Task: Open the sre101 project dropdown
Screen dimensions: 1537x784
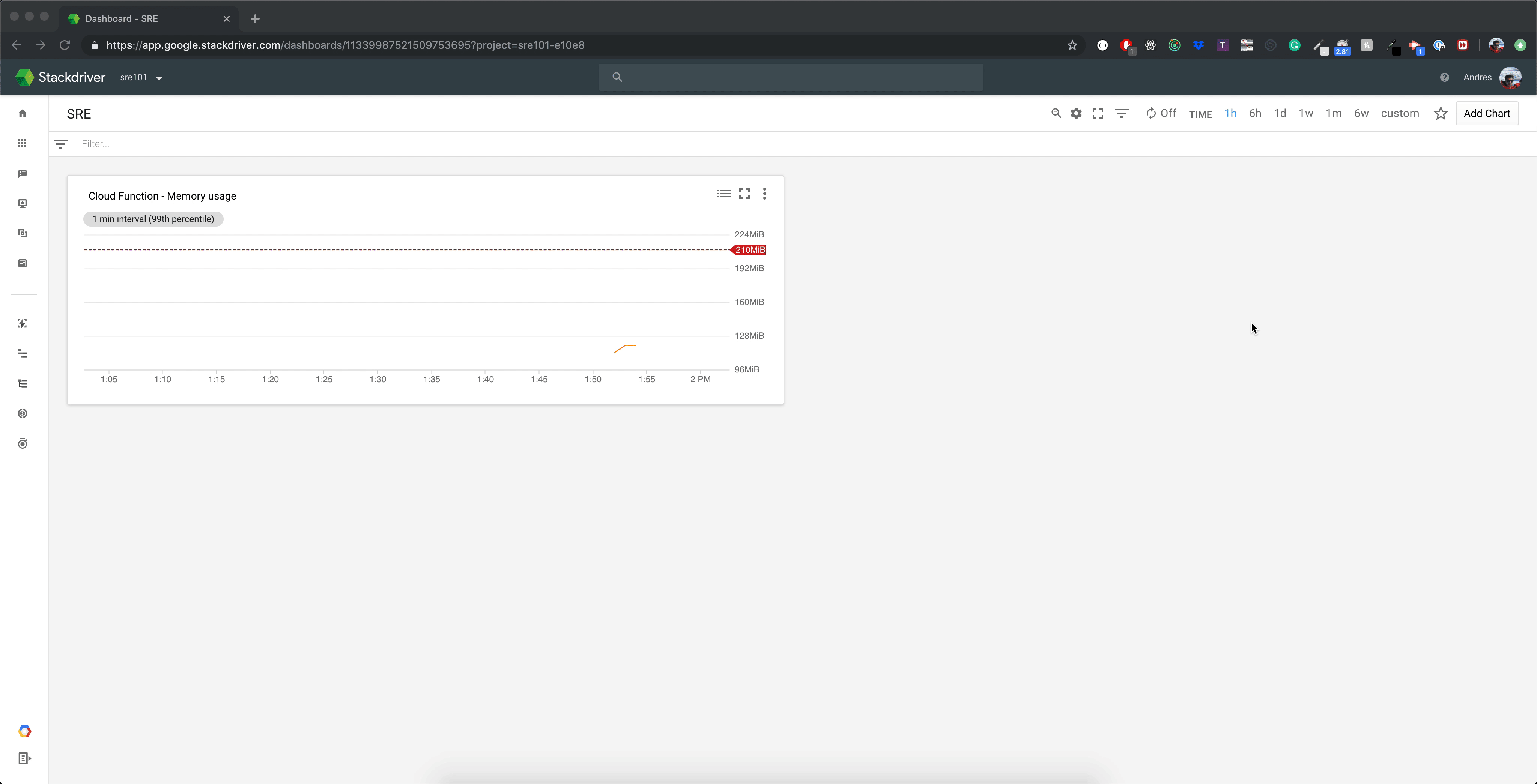Action: 141,78
